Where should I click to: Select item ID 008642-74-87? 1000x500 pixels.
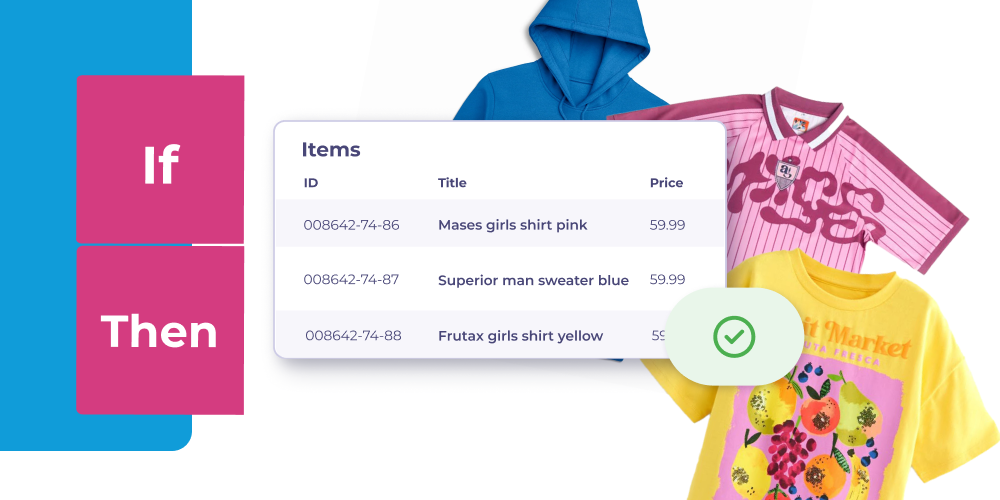[x=351, y=279]
